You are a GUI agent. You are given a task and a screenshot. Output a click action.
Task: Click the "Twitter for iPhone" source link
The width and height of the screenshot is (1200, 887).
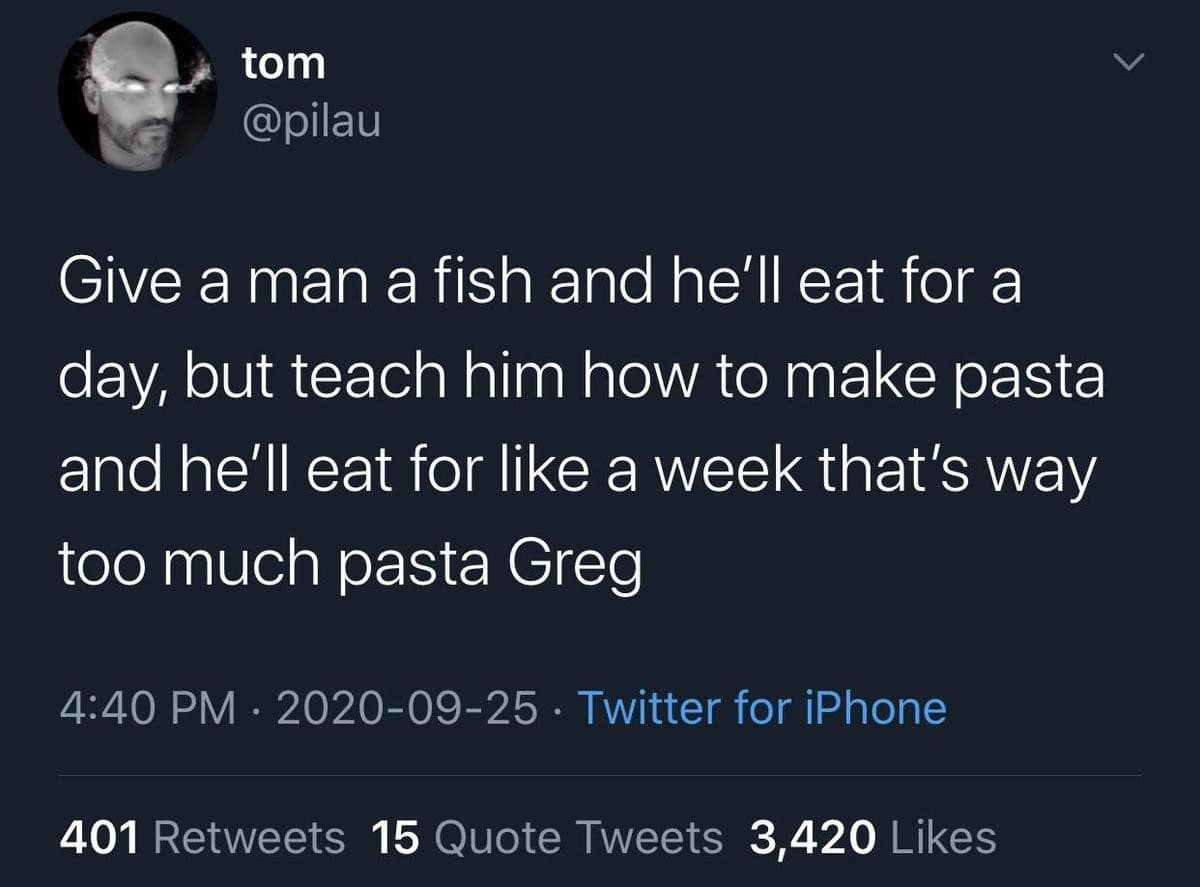[x=762, y=708]
